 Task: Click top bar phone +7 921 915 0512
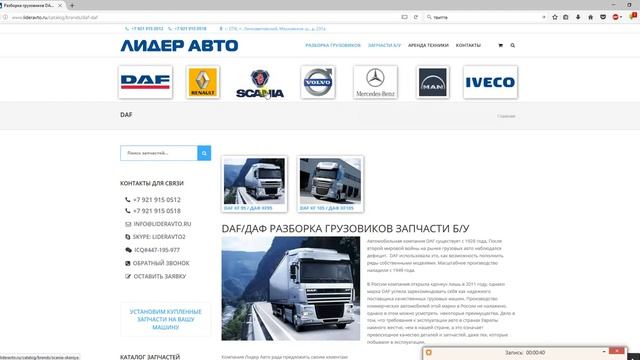(x=147, y=29)
